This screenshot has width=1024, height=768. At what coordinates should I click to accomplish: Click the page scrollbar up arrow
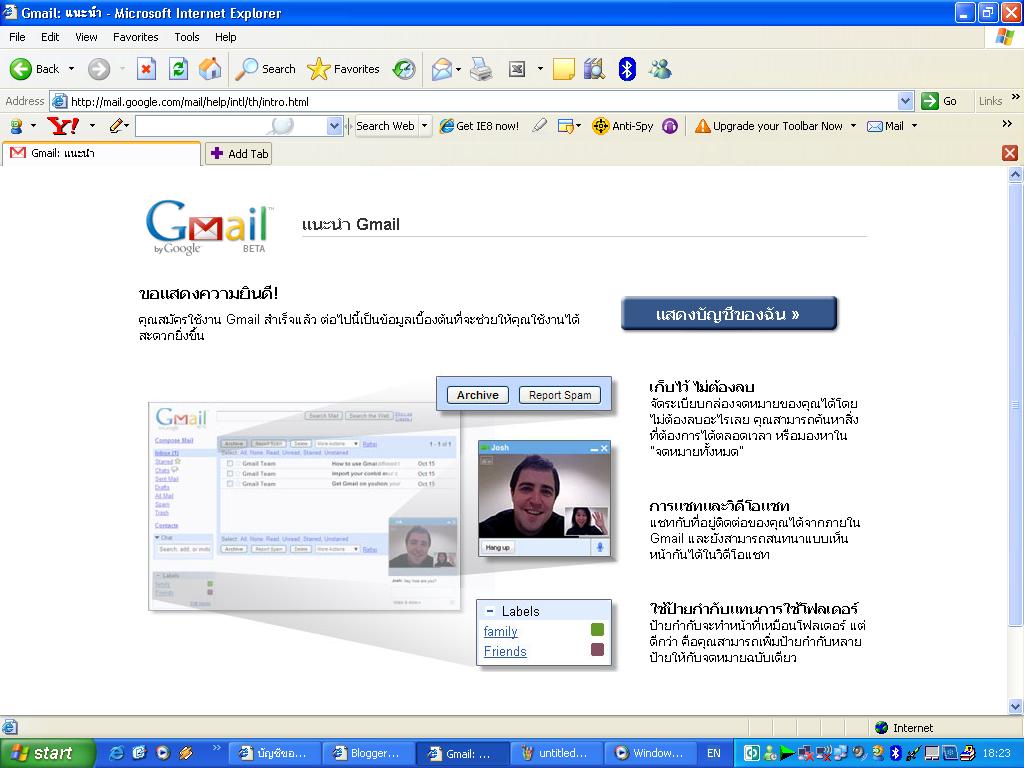[1016, 174]
